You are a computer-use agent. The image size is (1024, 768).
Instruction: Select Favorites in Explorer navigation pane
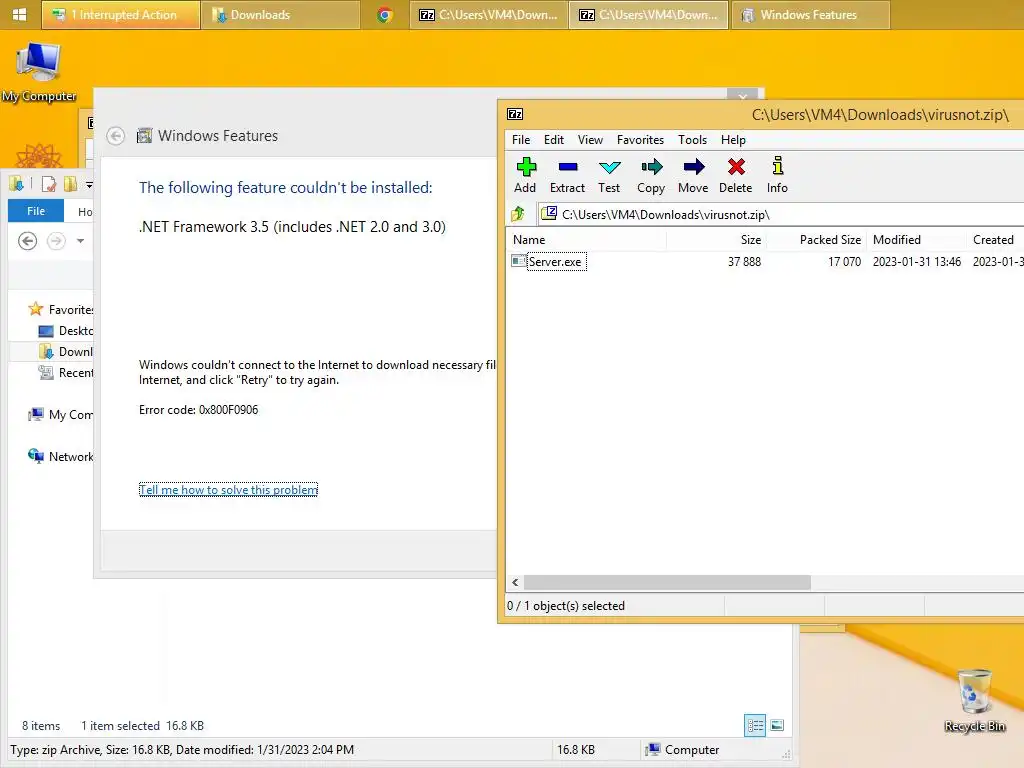(61, 309)
